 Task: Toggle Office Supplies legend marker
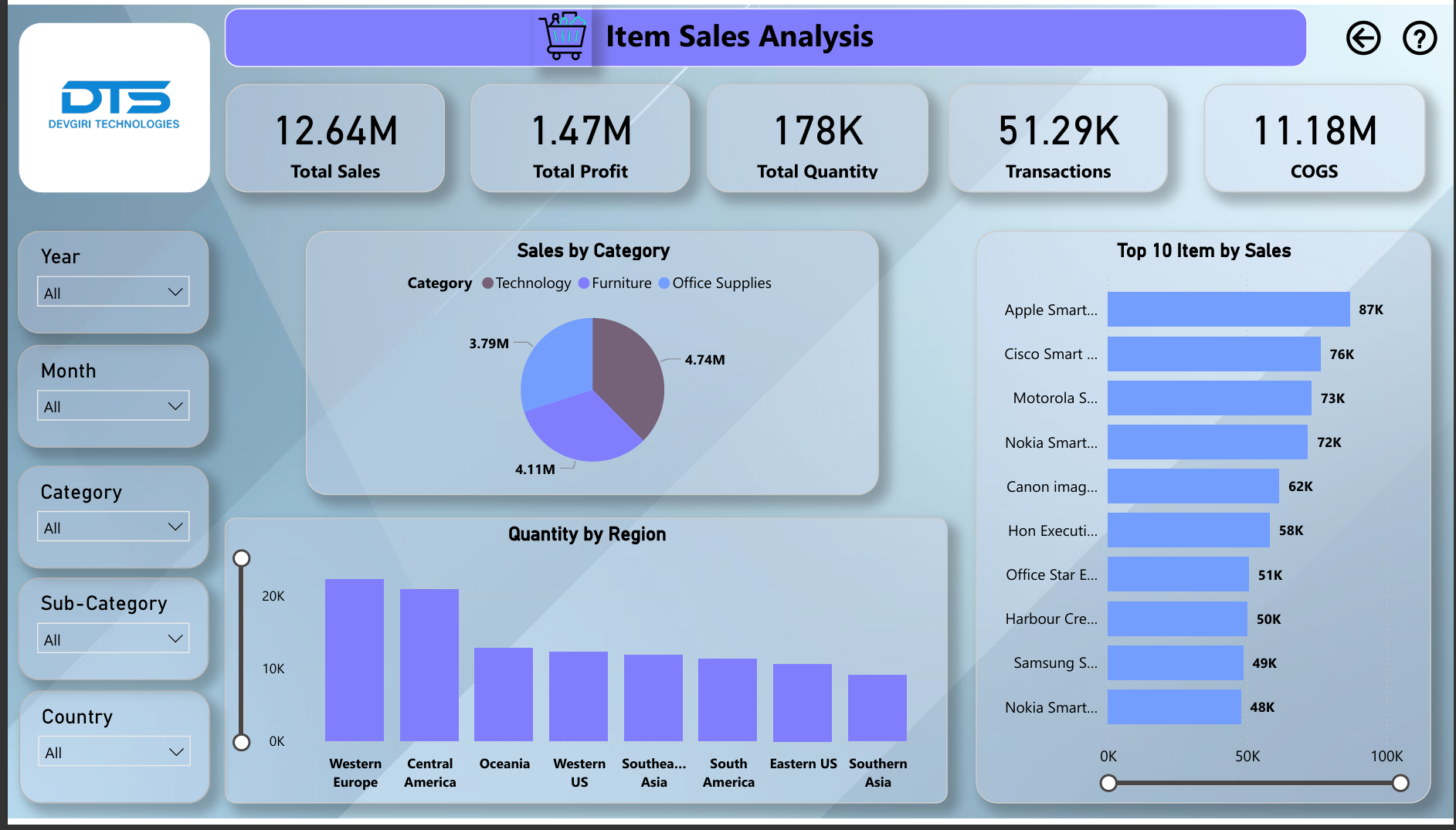664,283
